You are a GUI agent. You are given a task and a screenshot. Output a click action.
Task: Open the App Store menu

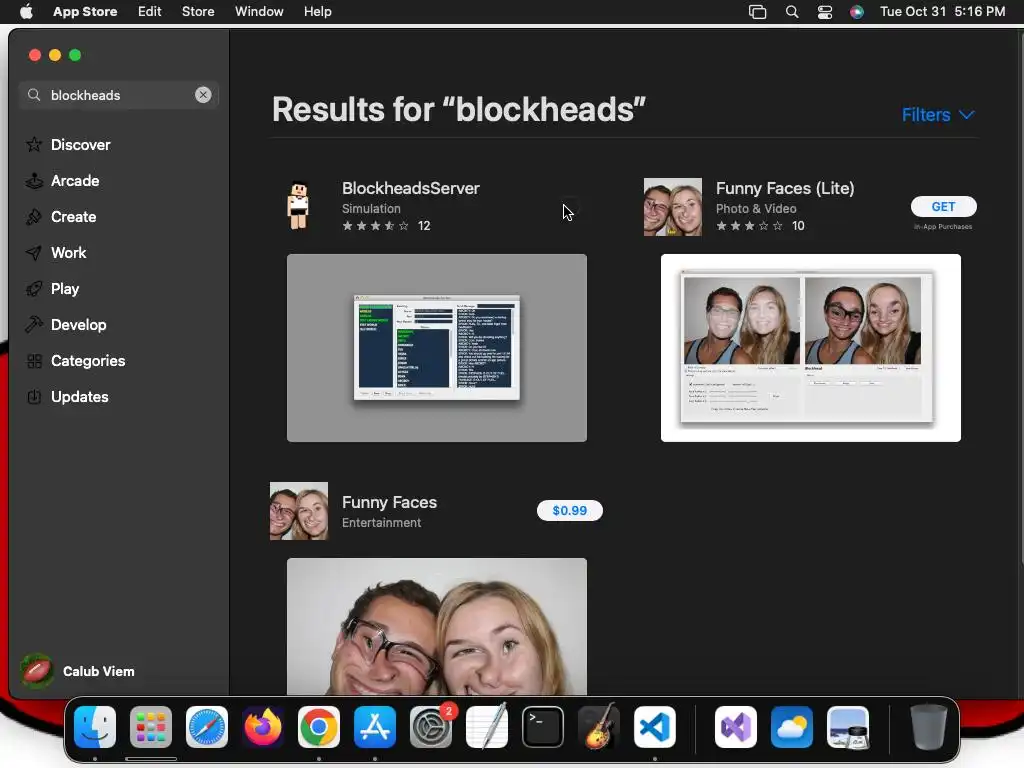point(85,11)
